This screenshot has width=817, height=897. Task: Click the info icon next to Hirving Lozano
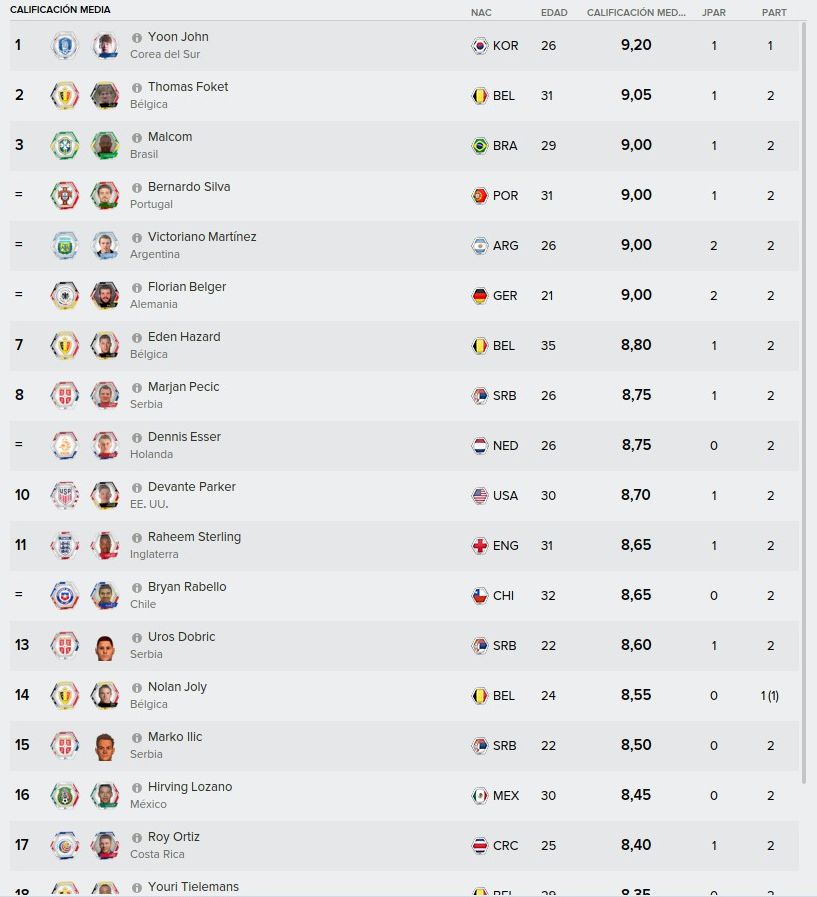click(137, 788)
